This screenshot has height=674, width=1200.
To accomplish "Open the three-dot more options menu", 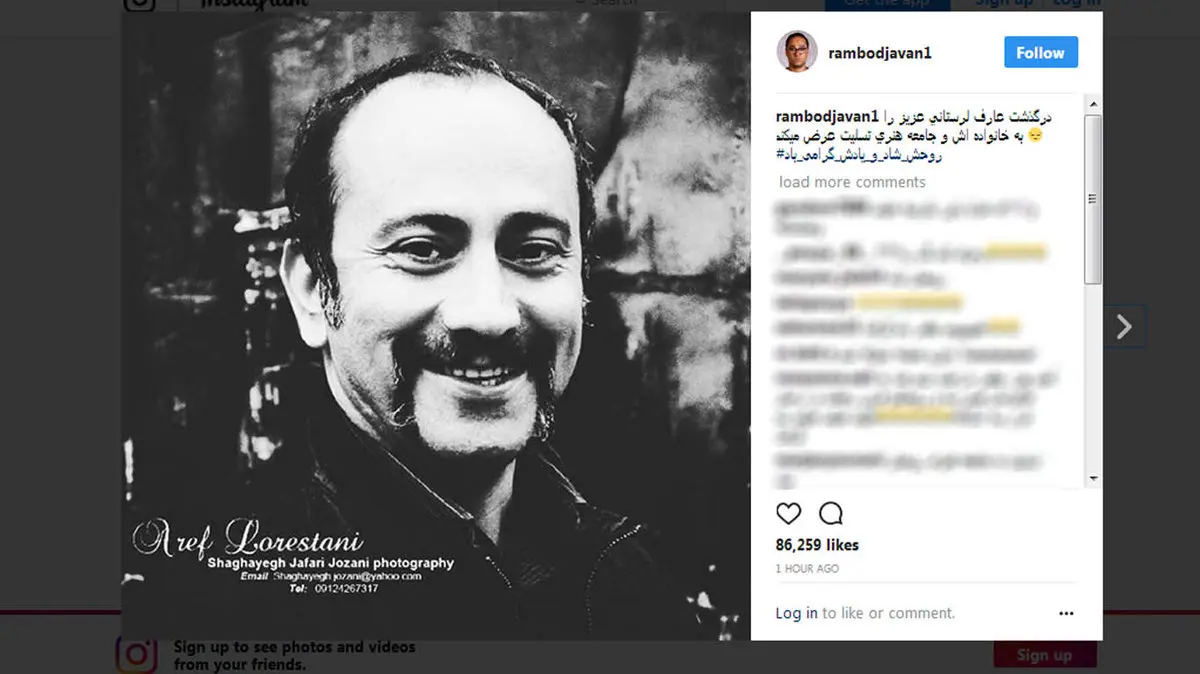I will pos(1066,613).
